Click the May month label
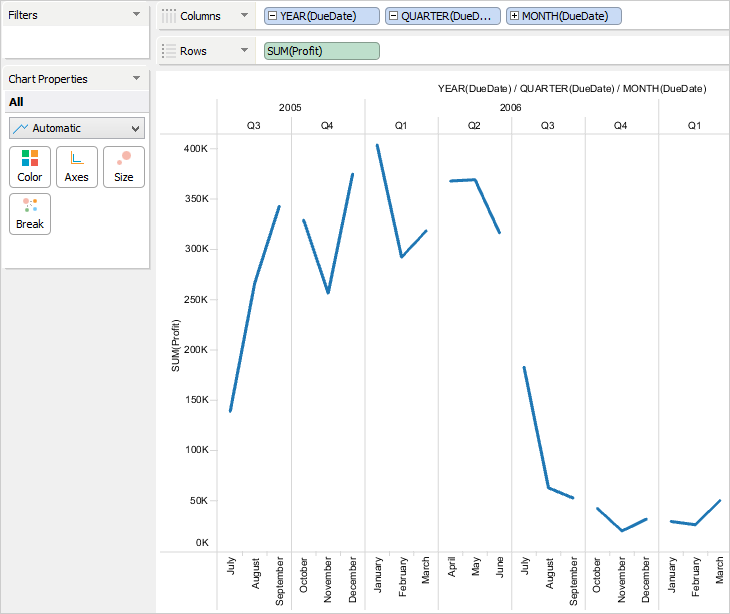The width and height of the screenshot is (730, 614). [x=476, y=566]
